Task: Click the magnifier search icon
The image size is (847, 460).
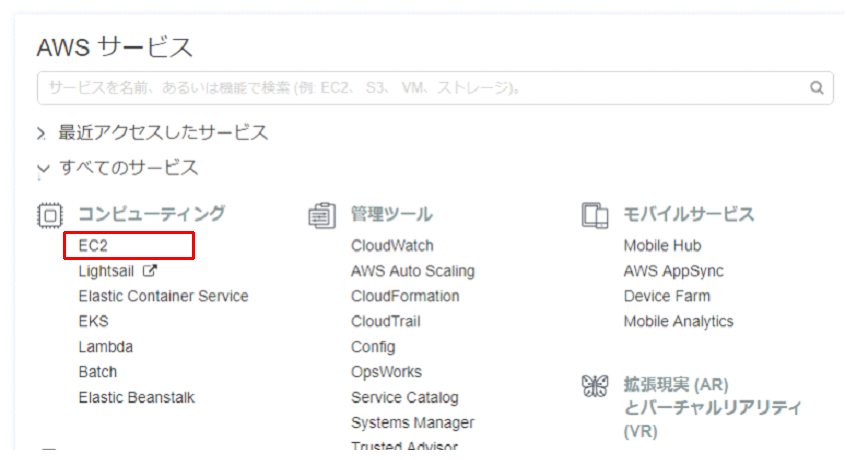Action: point(816,87)
